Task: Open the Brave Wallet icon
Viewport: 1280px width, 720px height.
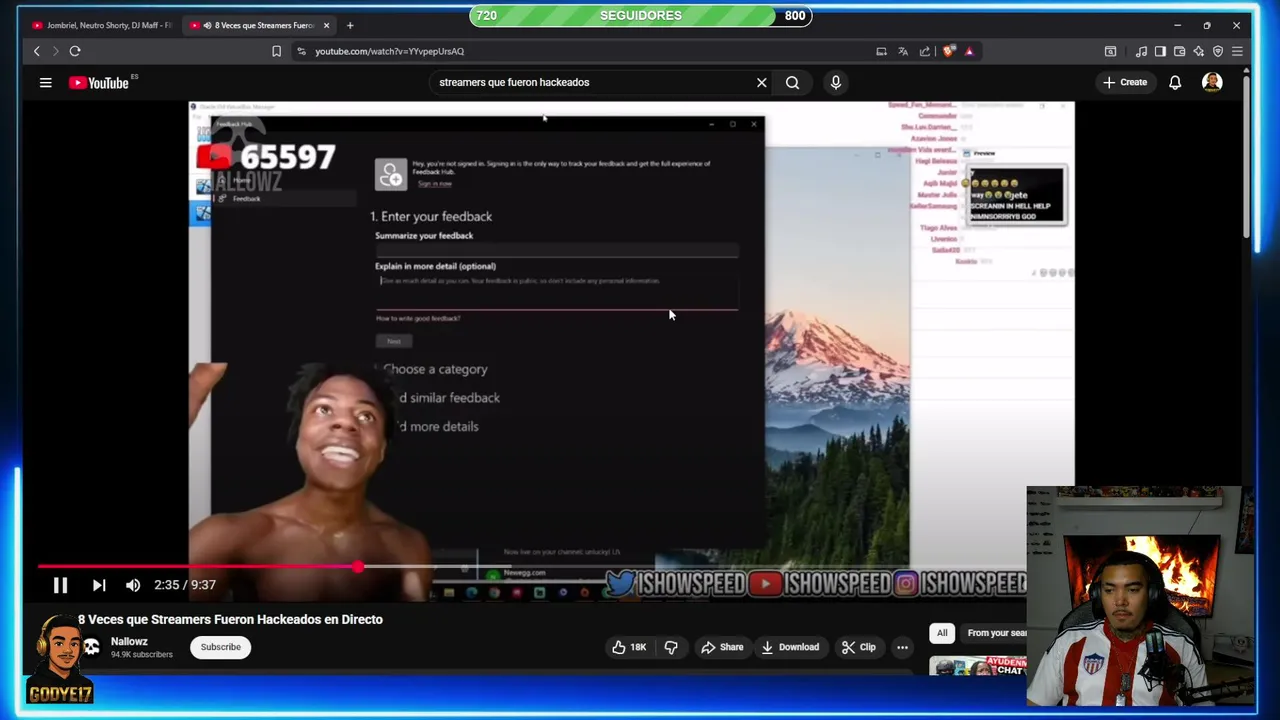Action: point(1179,51)
